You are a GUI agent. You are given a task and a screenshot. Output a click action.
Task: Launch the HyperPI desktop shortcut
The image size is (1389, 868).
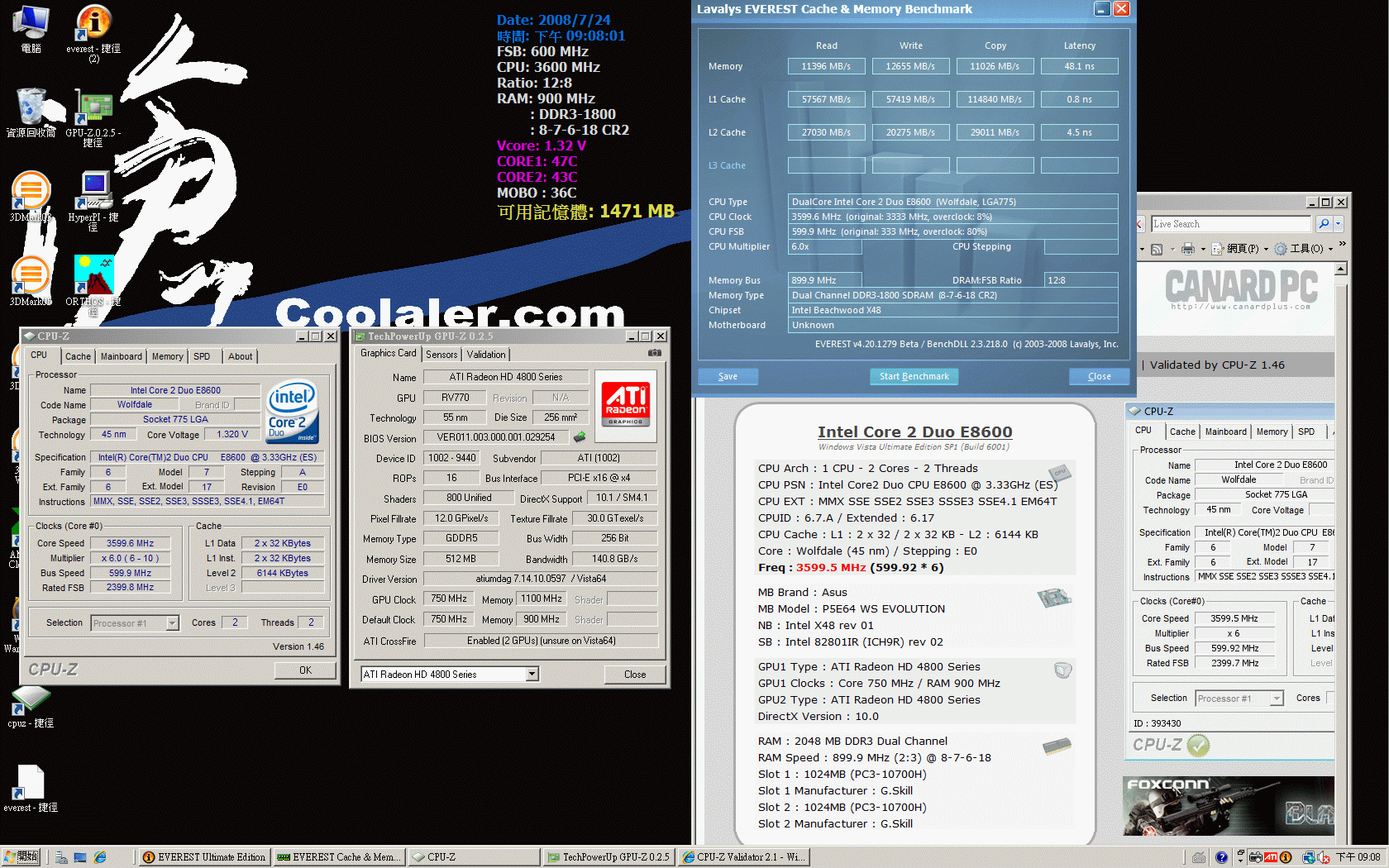point(93,201)
